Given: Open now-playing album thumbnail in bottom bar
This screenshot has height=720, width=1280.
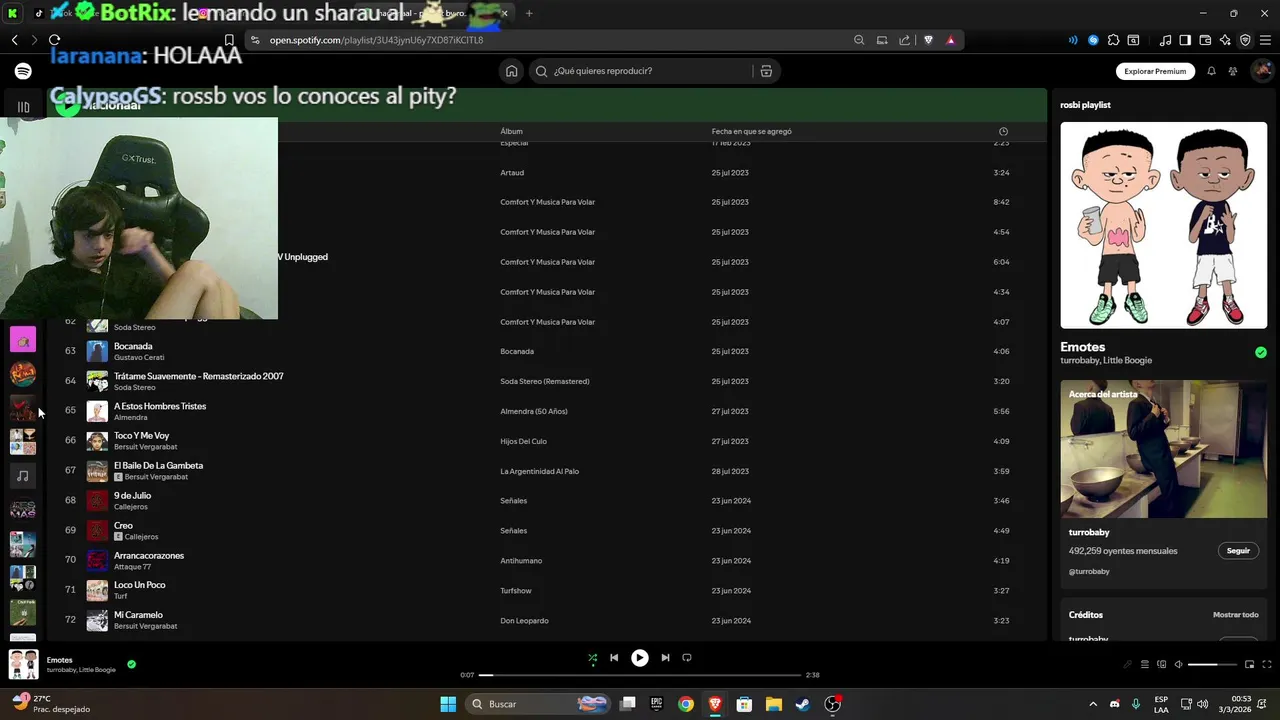Looking at the screenshot, I should [23, 664].
